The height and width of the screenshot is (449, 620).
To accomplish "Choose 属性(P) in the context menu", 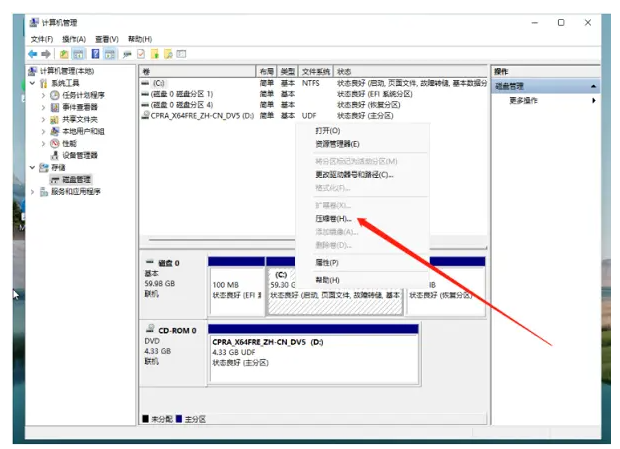I will [x=327, y=262].
